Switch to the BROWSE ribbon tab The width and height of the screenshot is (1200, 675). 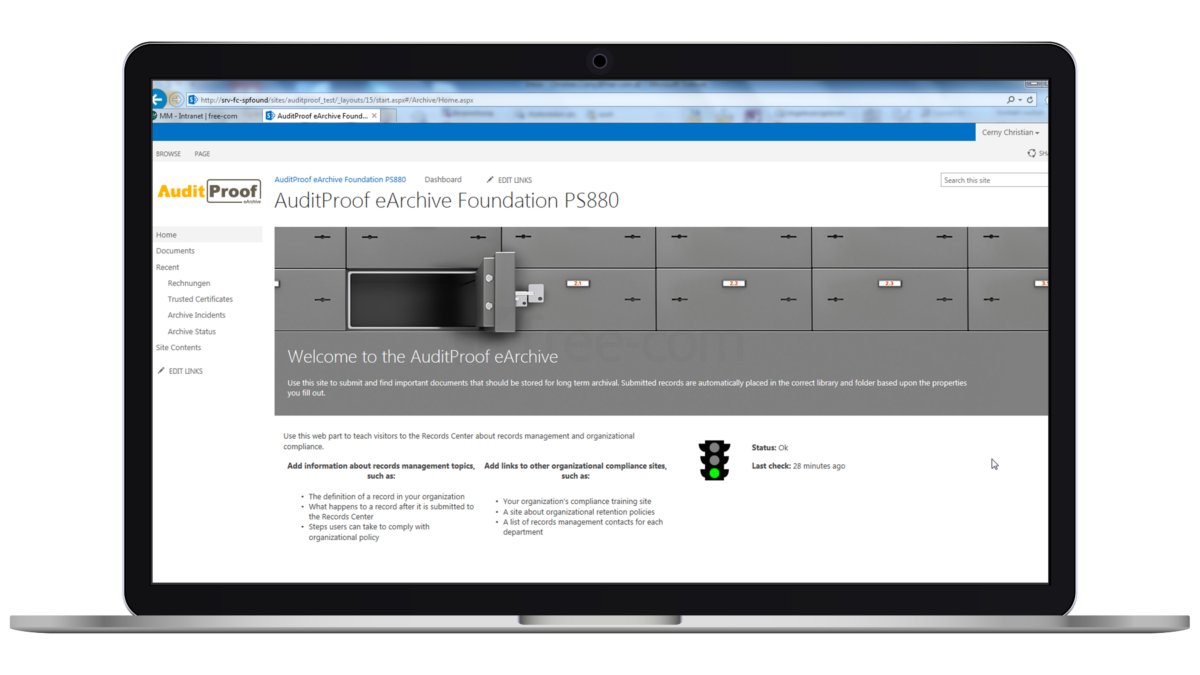coord(167,153)
